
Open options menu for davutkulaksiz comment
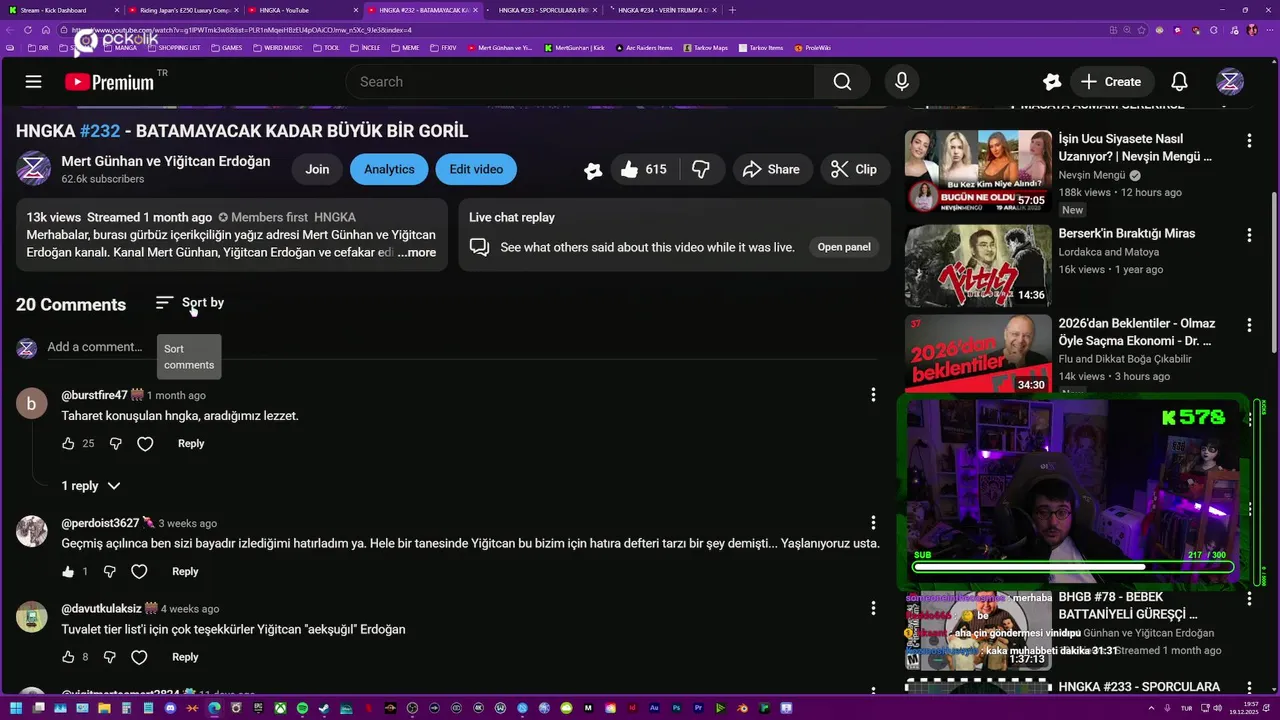pyautogui.click(x=873, y=608)
